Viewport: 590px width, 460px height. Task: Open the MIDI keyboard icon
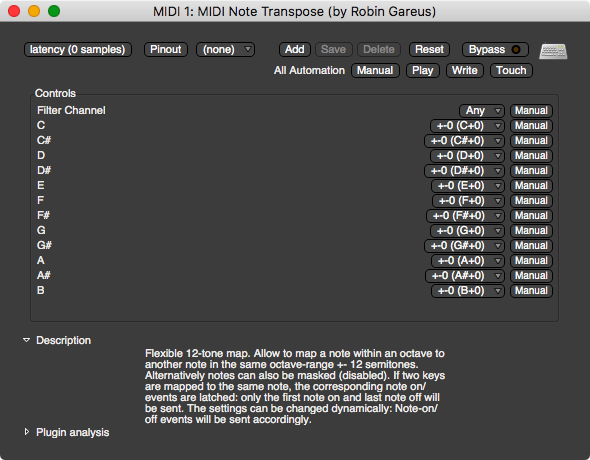click(x=553, y=51)
